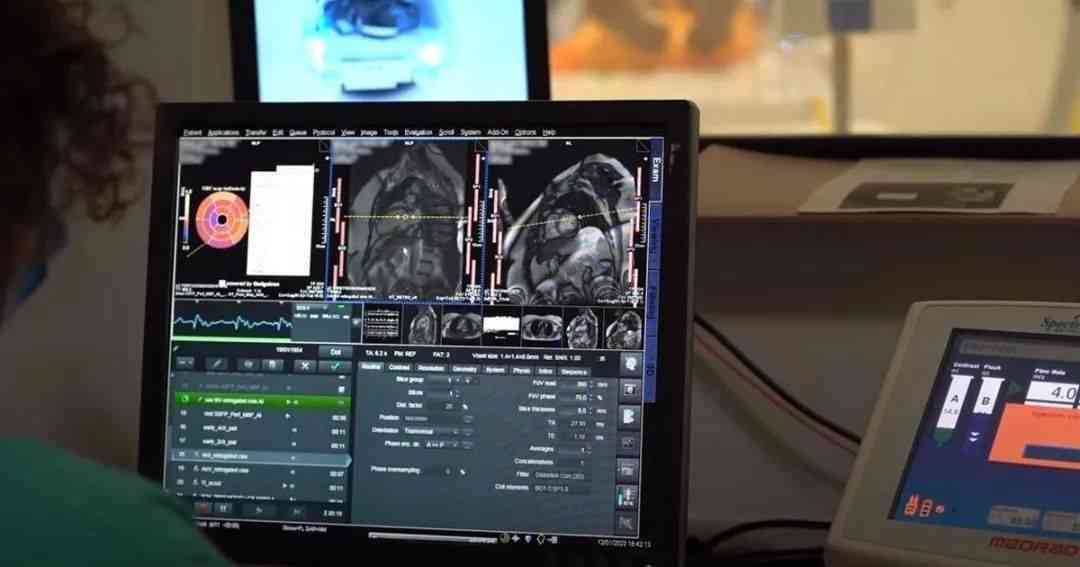Click the Slice thickness value field

[x=575, y=410]
